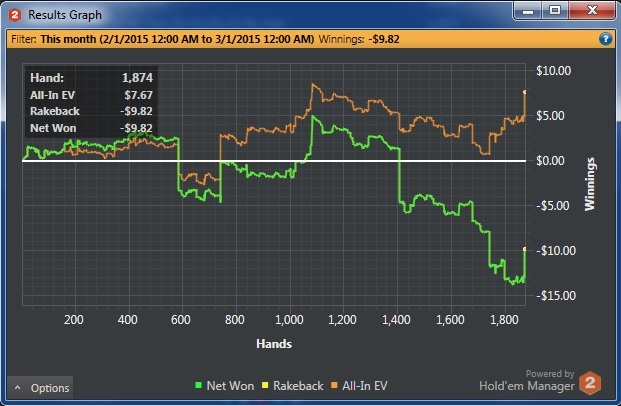Click the Results Graph window title text
621x406 pixels.
[x=65, y=15]
